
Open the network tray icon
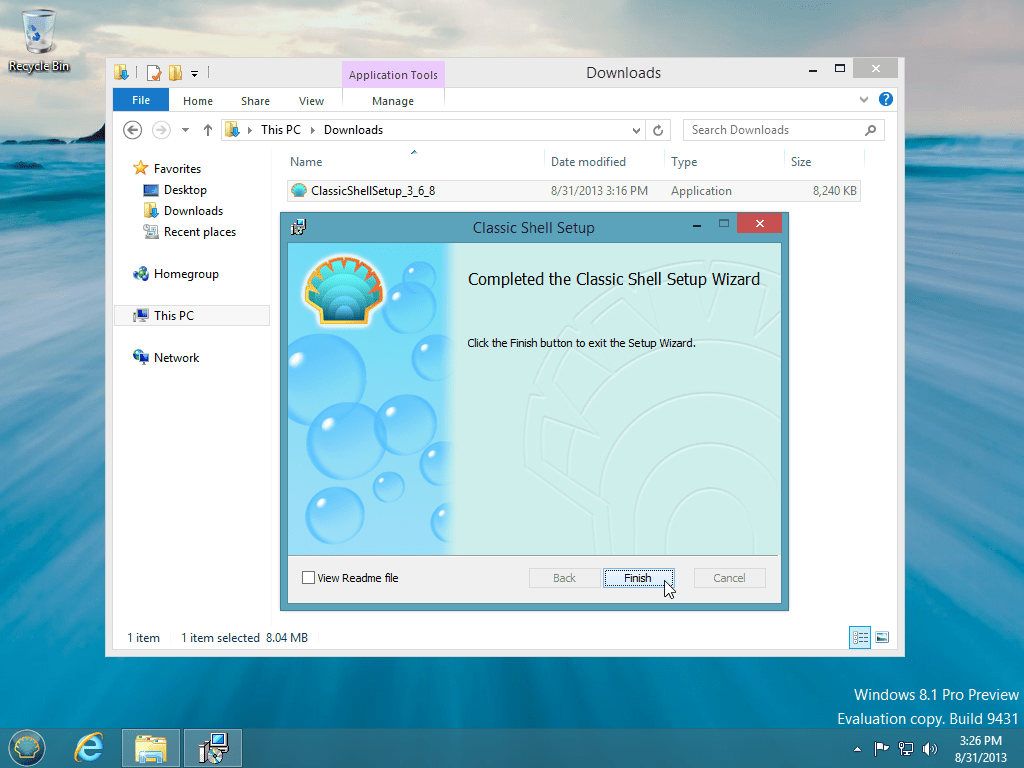click(x=906, y=748)
